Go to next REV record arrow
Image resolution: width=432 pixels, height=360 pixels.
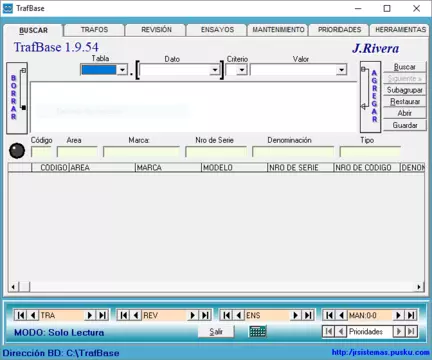point(193,315)
